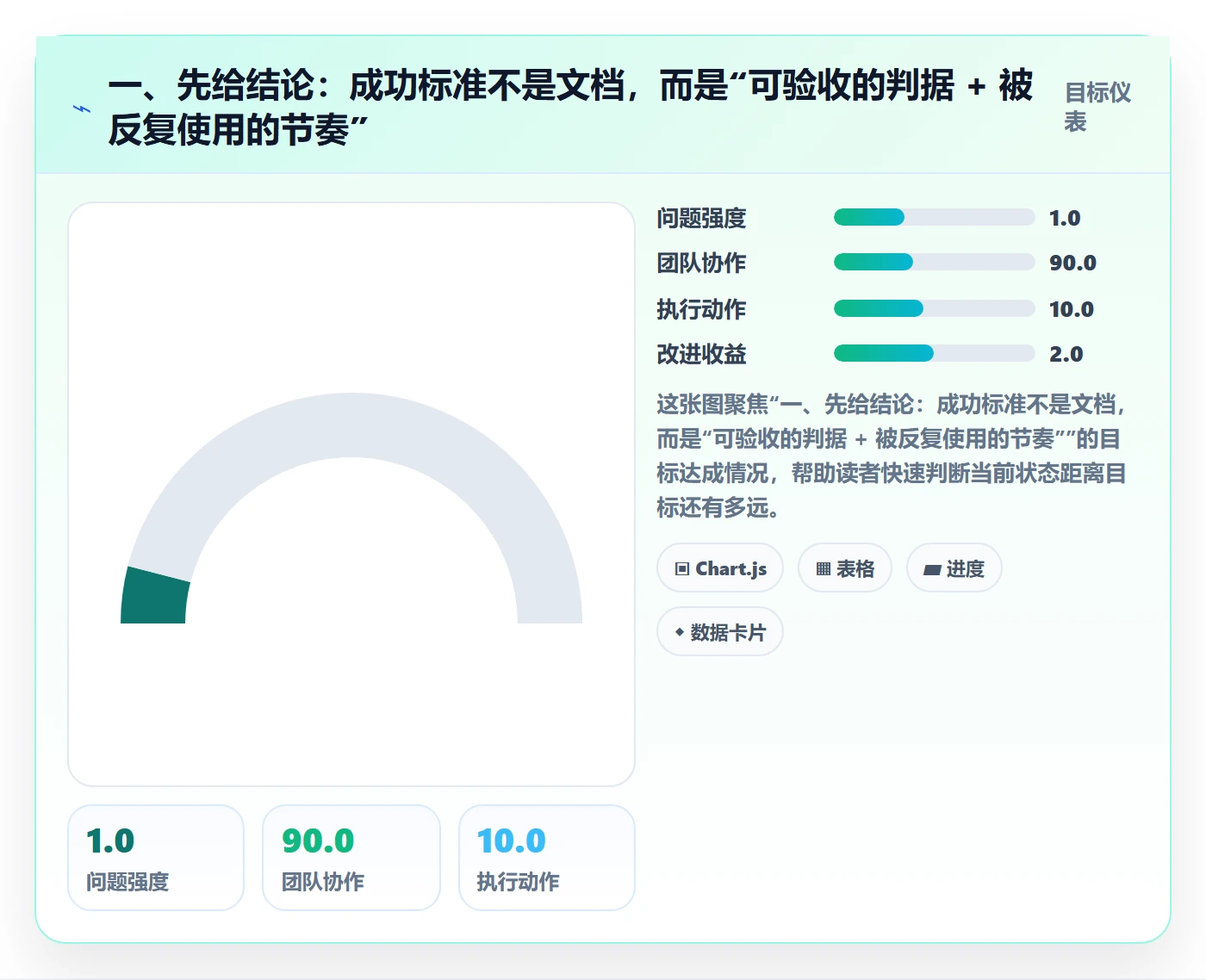Click the dark green segment of the gauge
This screenshot has height=980, width=1206.
point(155,596)
